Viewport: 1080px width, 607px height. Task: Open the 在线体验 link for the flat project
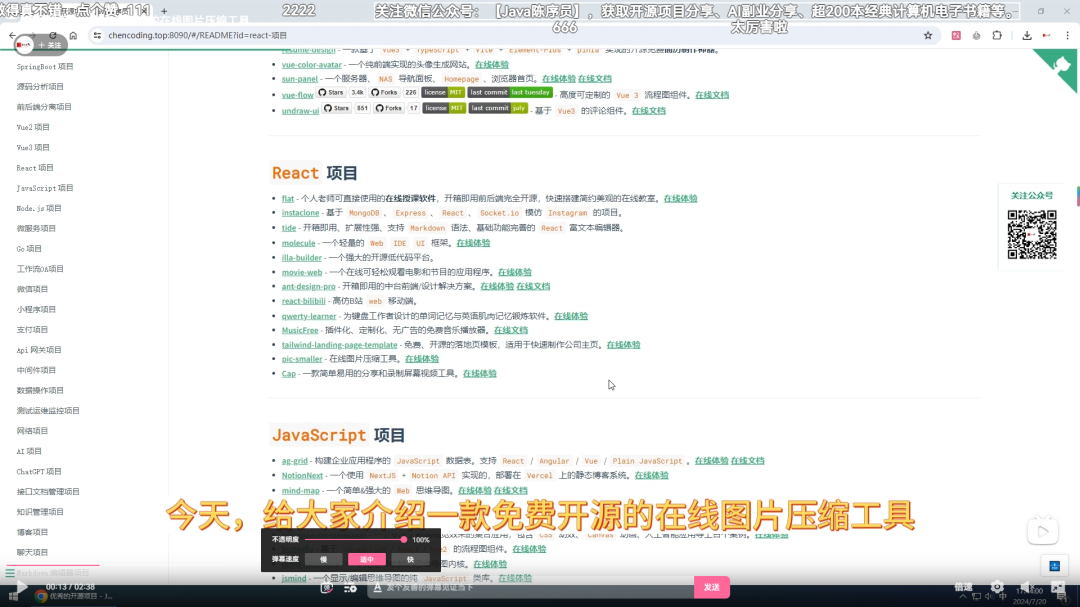tap(680, 199)
